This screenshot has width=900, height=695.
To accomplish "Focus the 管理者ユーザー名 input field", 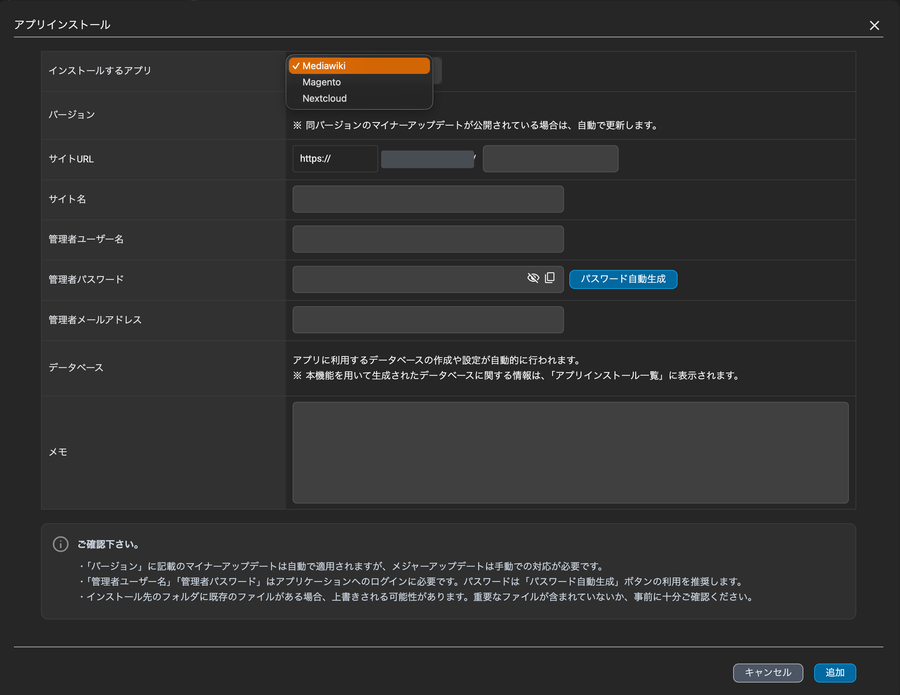I will [428, 239].
